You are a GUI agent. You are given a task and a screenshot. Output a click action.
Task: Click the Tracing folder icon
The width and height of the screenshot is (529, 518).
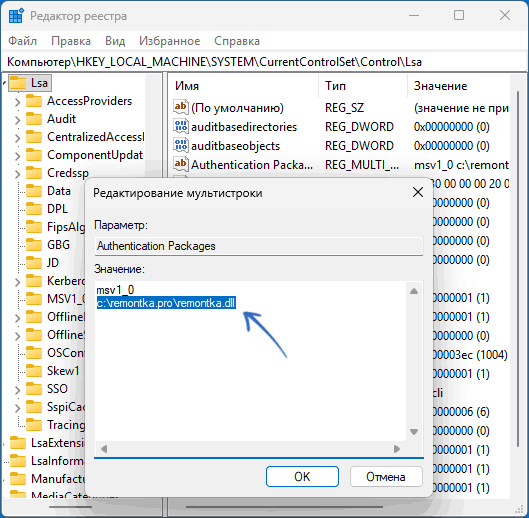pyautogui.click(x=34, y=425)
